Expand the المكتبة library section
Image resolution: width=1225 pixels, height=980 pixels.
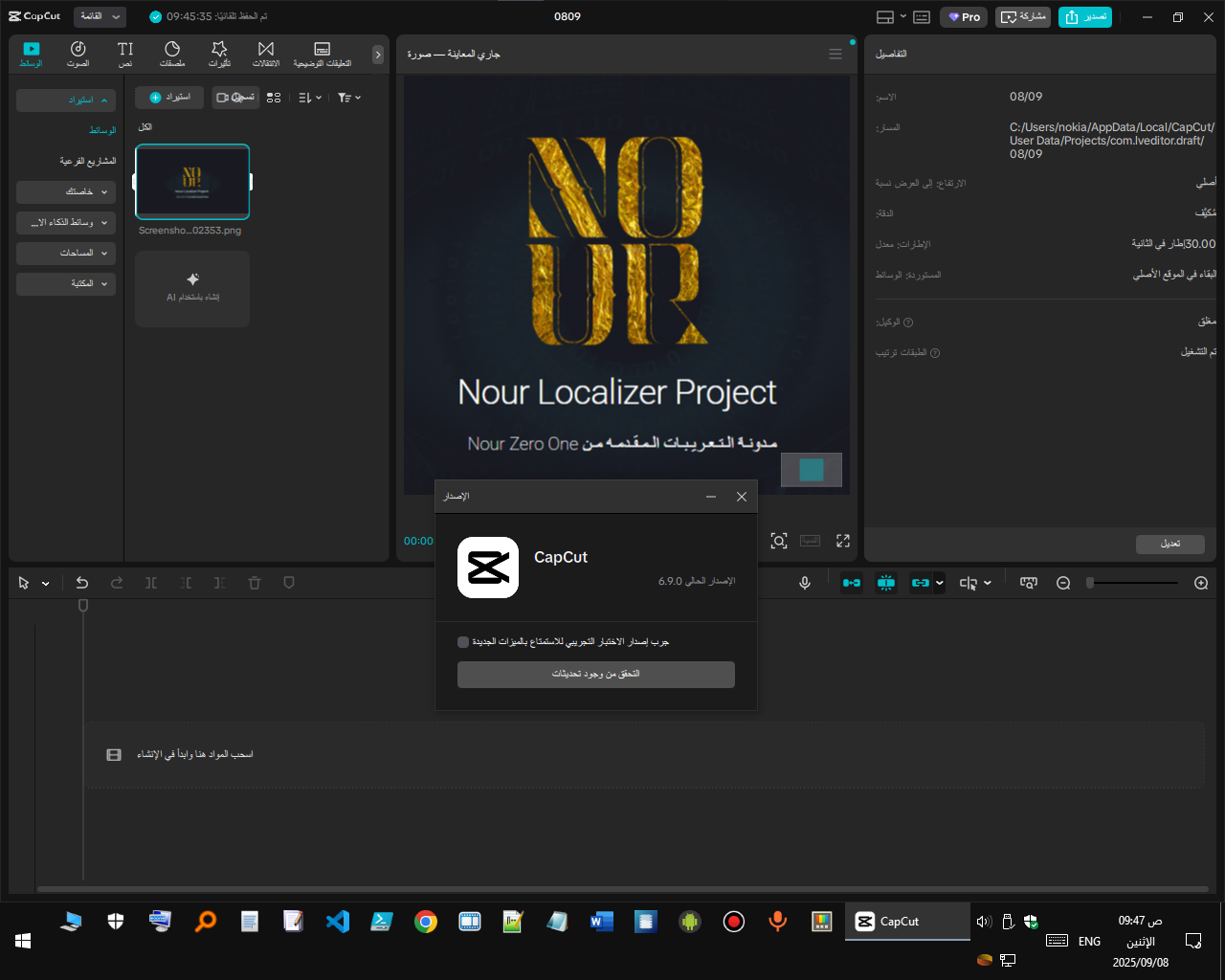pos(66,284)
